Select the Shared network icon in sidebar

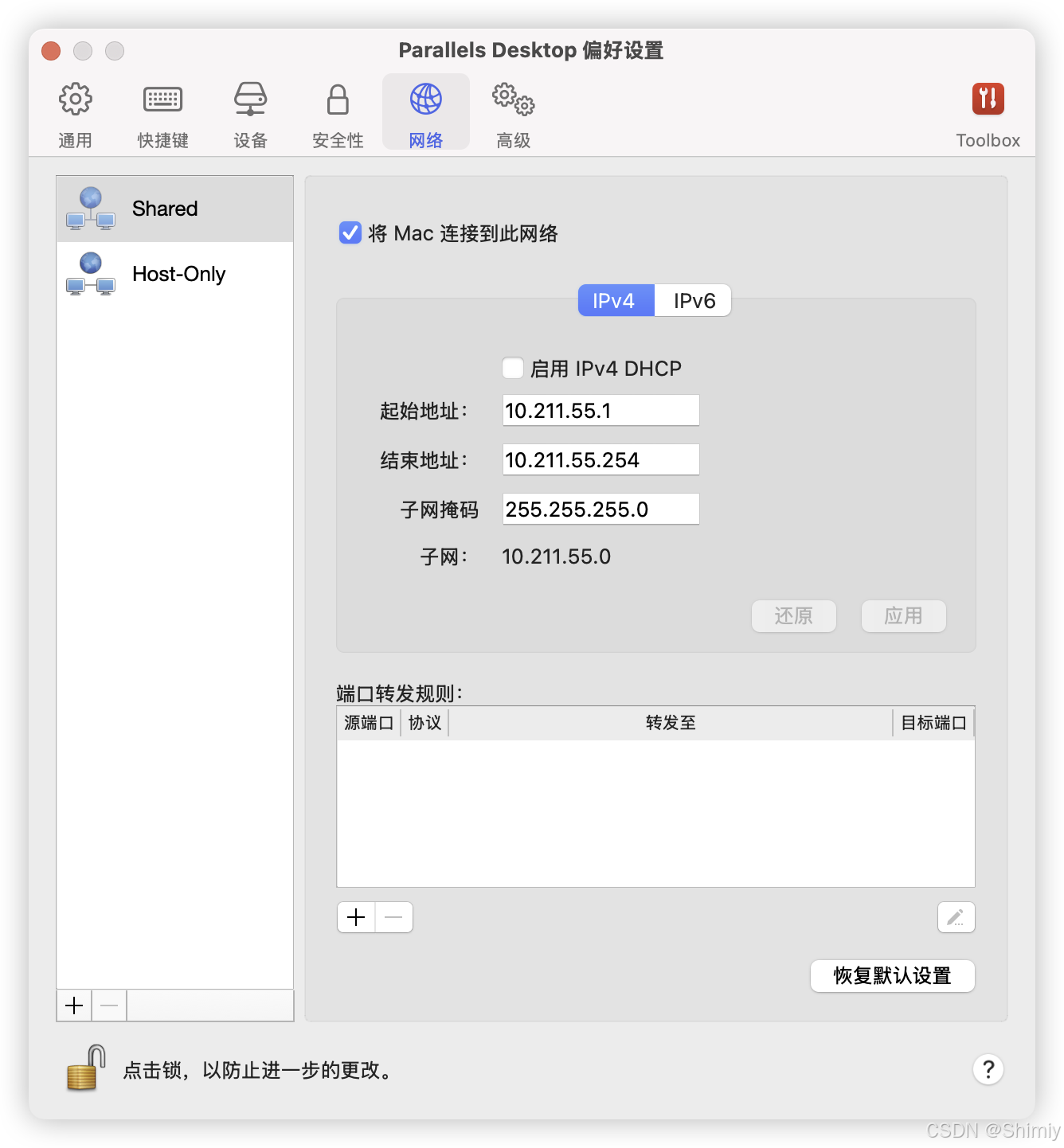[x=91, y=209]
